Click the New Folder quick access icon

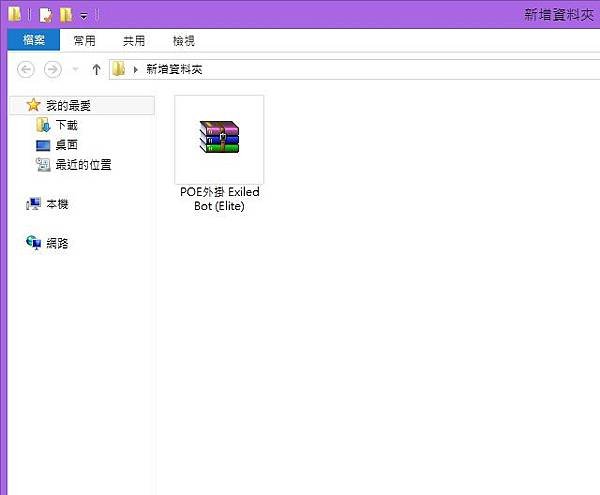66,15
